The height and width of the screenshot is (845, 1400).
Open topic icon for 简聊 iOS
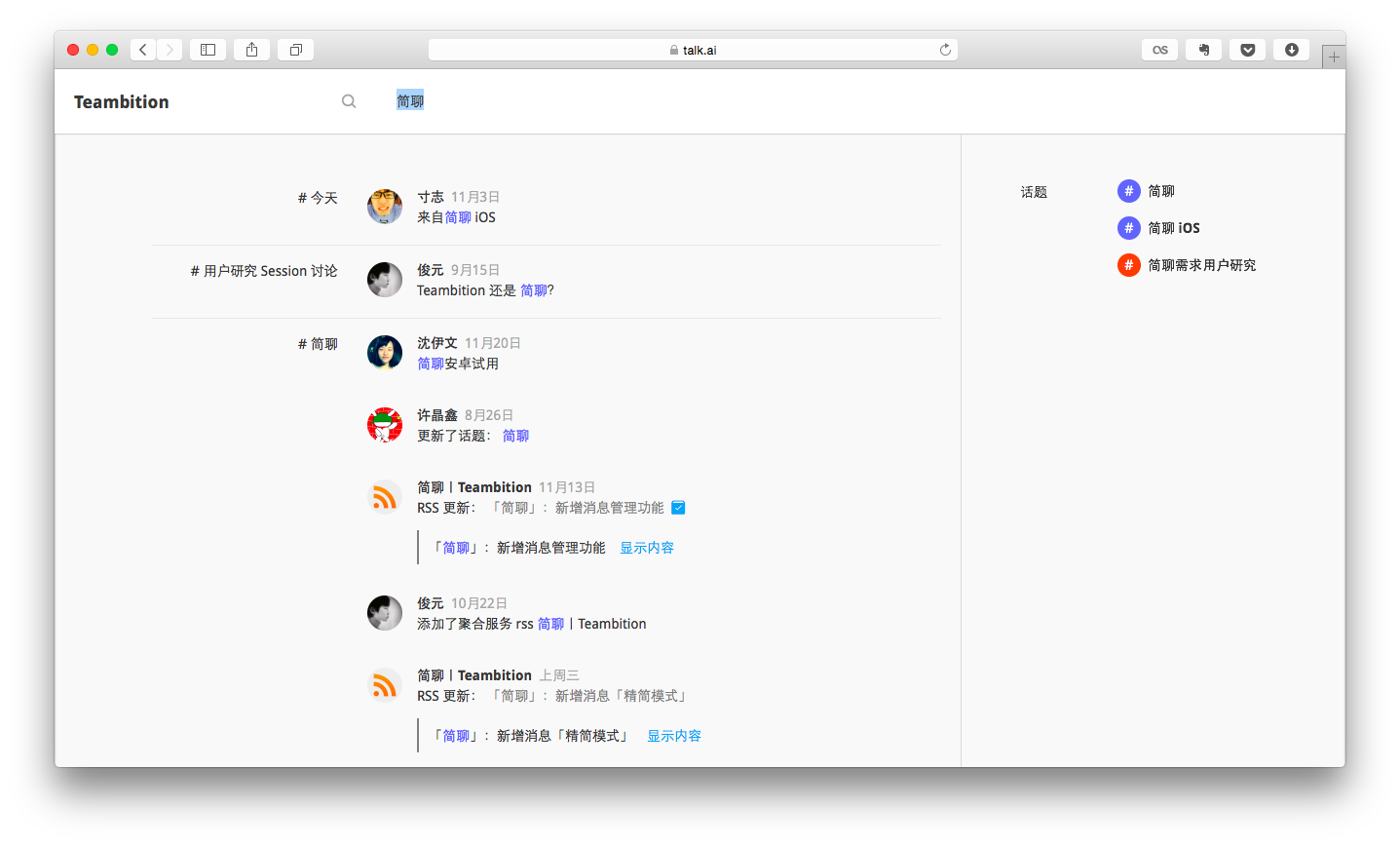pos(1129,228)
